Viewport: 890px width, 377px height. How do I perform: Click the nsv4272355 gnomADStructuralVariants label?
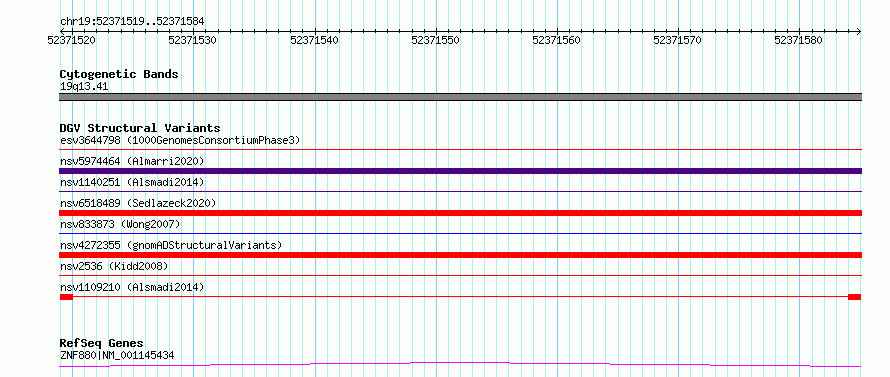pyautogui.click(x=171, y=245)
